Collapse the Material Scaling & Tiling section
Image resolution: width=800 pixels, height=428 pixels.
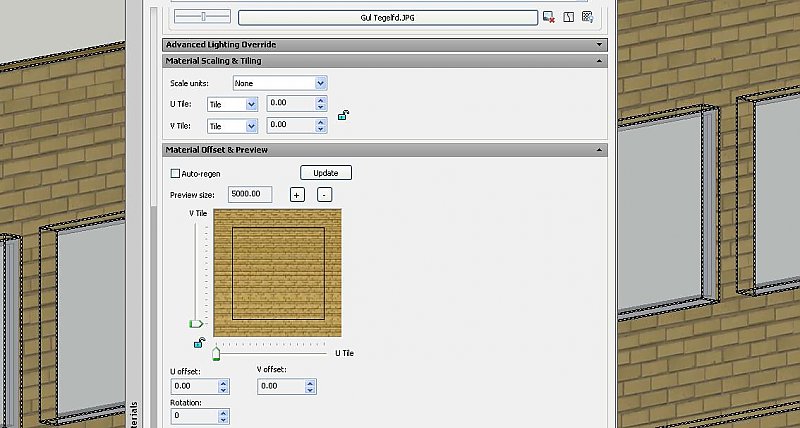pos(385,61)
